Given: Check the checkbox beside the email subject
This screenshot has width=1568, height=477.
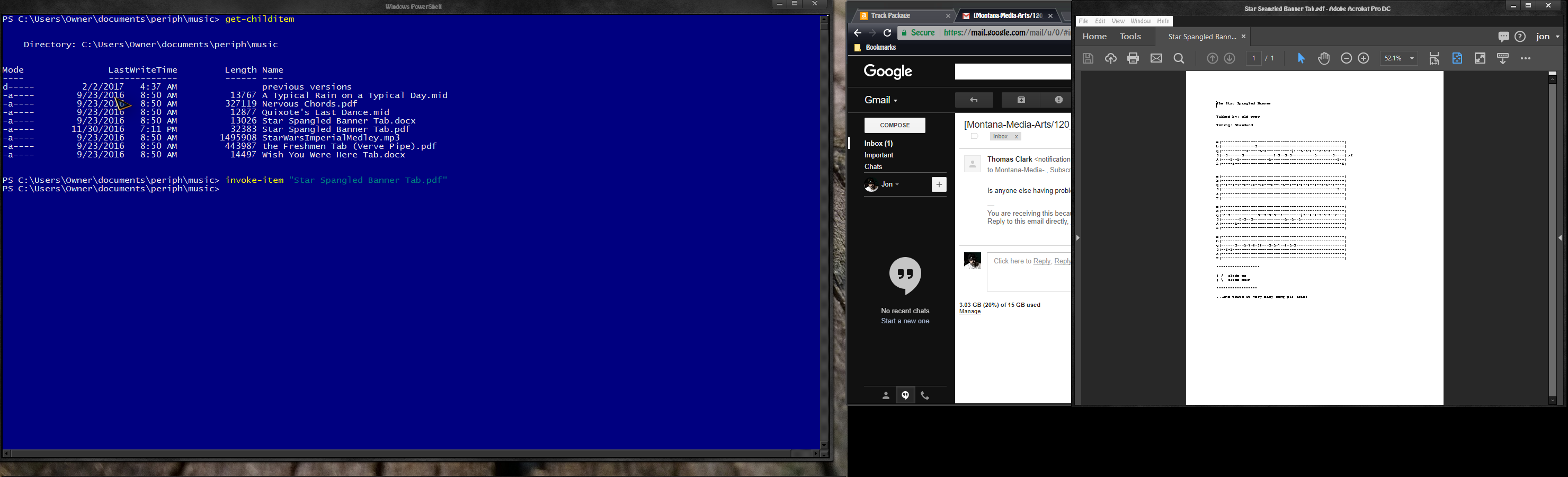Looking at the screenshot, I should pyautogui.click(x=974, y=136).
